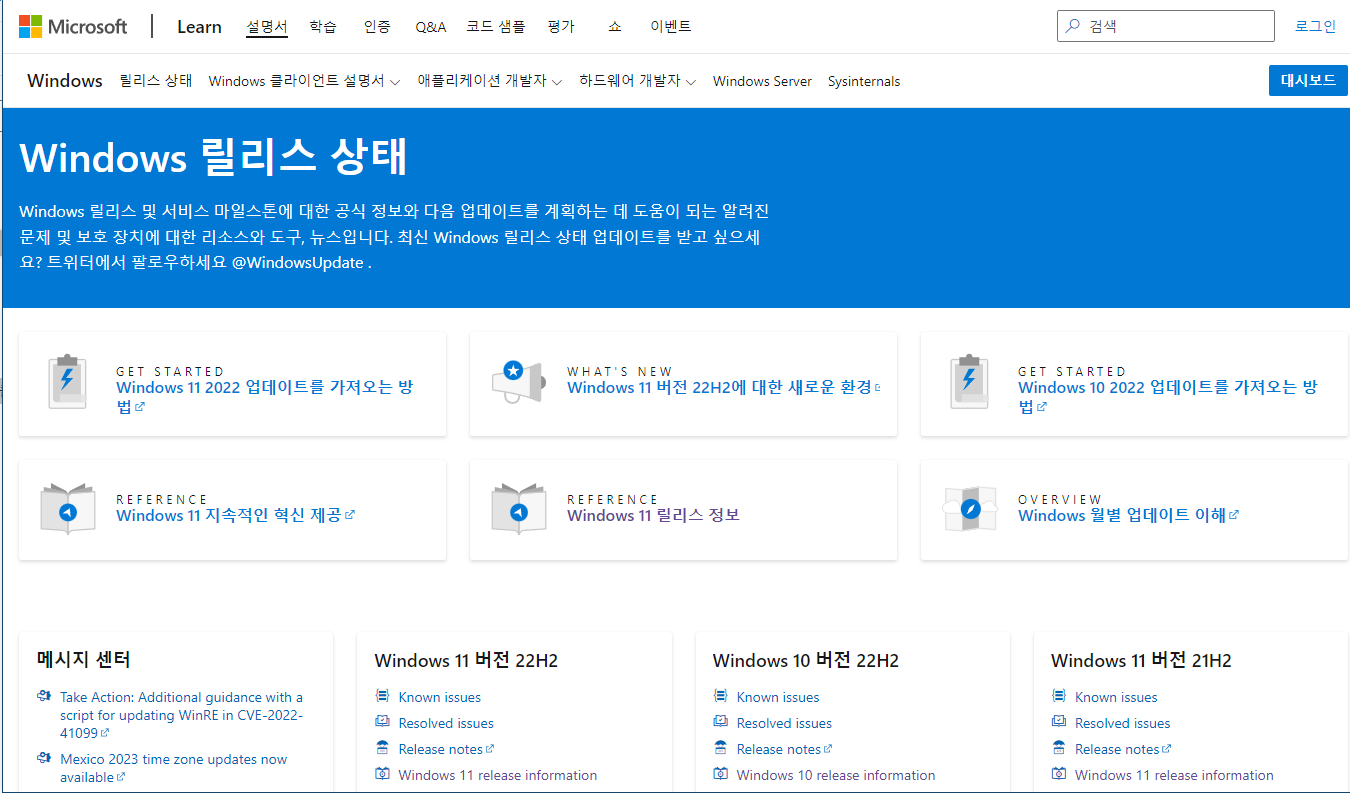This screenshot has width=1350, height=793.
Task: Open the 설명서 menu item
Action: pyautogui.click(x=267, y=27)
